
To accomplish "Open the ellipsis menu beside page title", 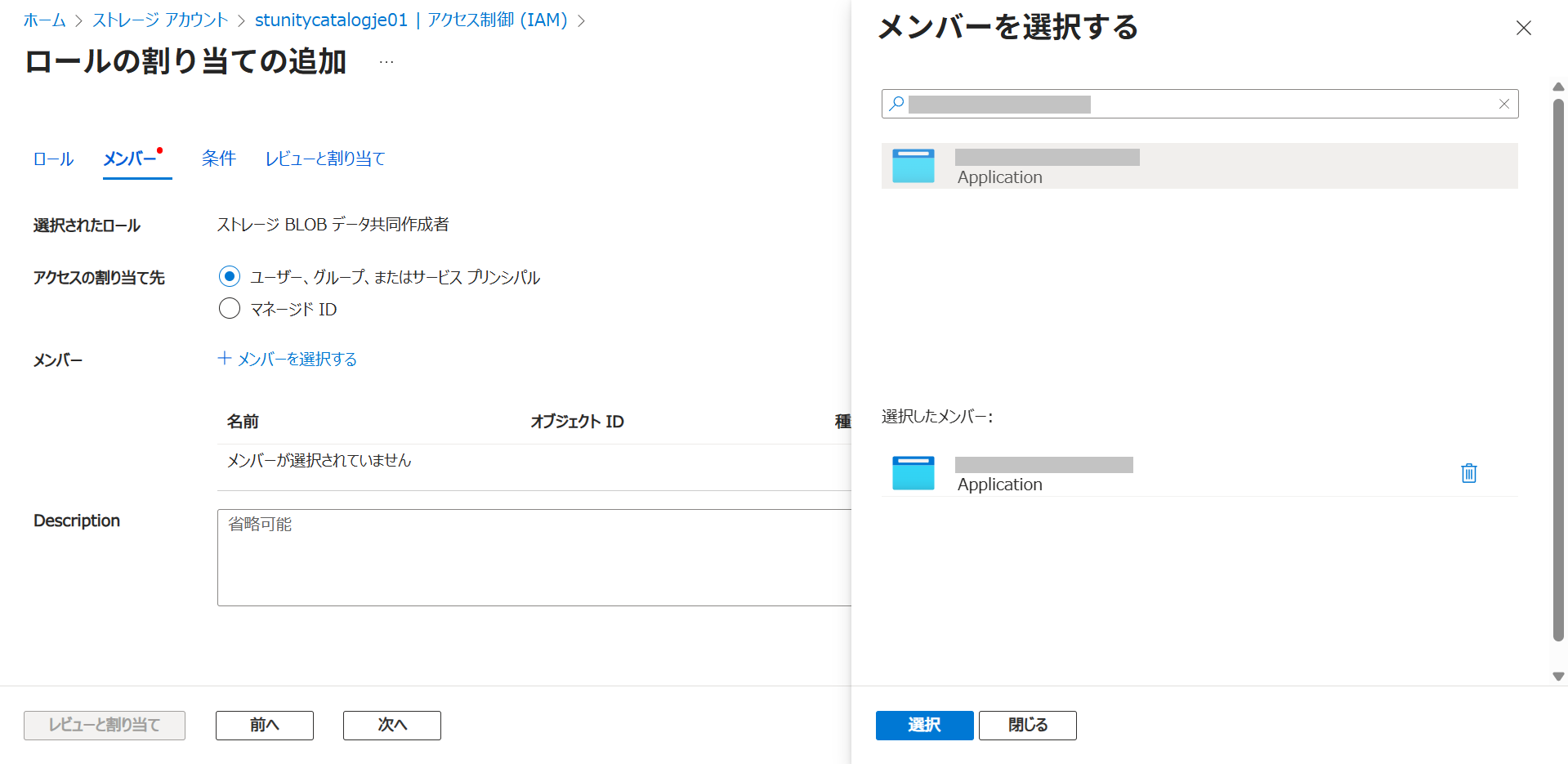I will pyautogui.click(x=386, y=62).
